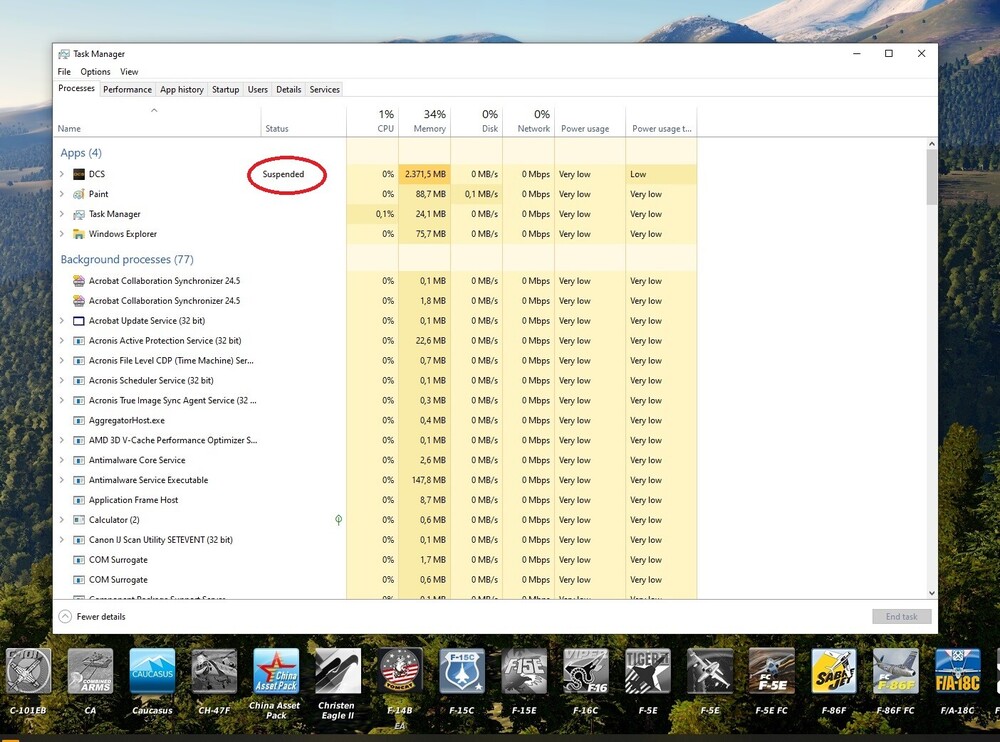Collapse details with Fewer details button
This screenshot has width=1000, height=742.
[93, 617]
